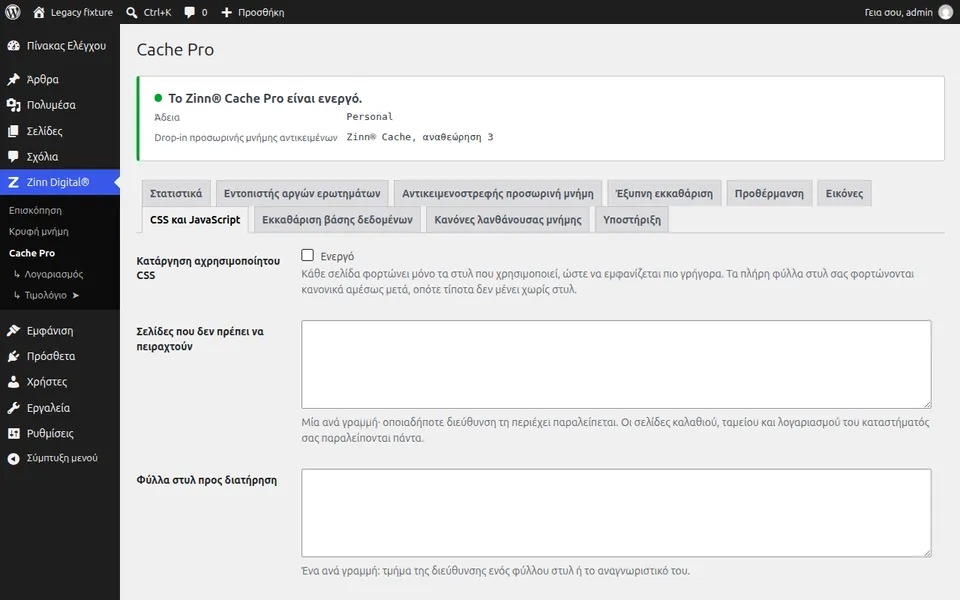Click the Πολυμέσα media icon

[13, 105]
